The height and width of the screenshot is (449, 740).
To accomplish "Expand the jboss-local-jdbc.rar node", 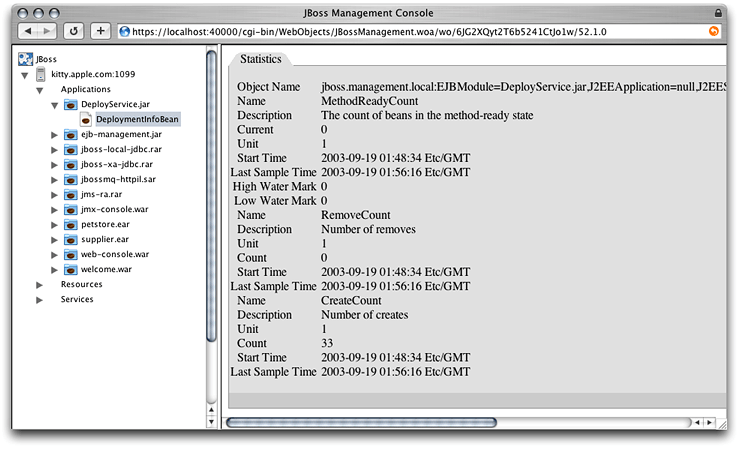I will [x=54, y=150].
